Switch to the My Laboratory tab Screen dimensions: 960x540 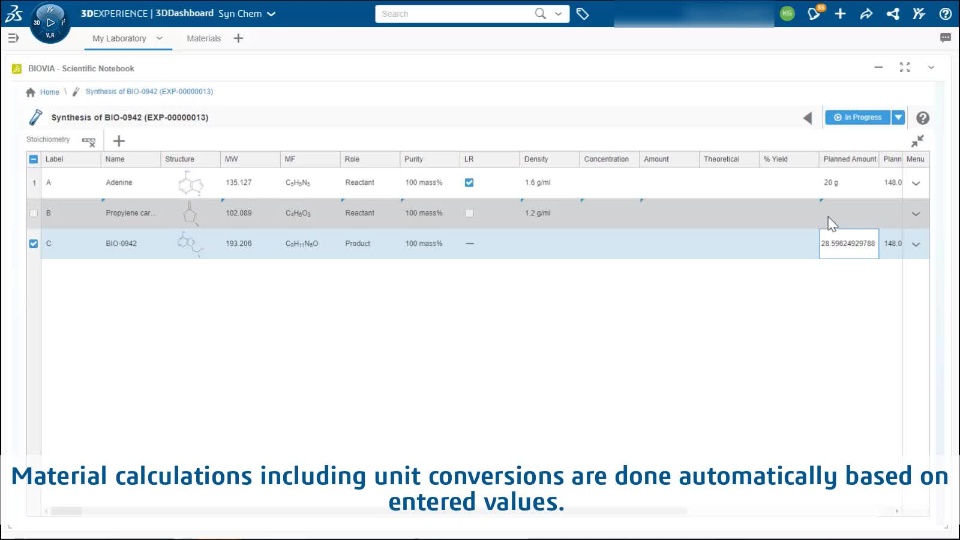click(119, 38)
